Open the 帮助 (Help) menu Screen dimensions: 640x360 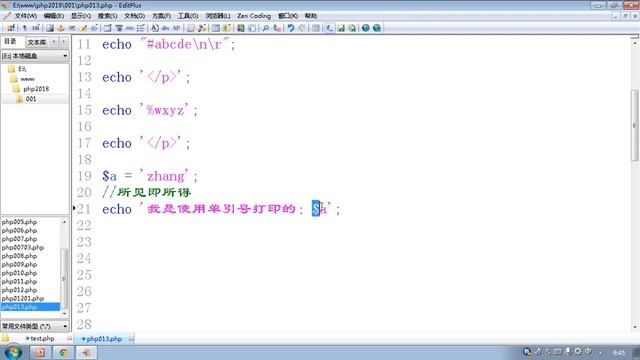[311, 16]
